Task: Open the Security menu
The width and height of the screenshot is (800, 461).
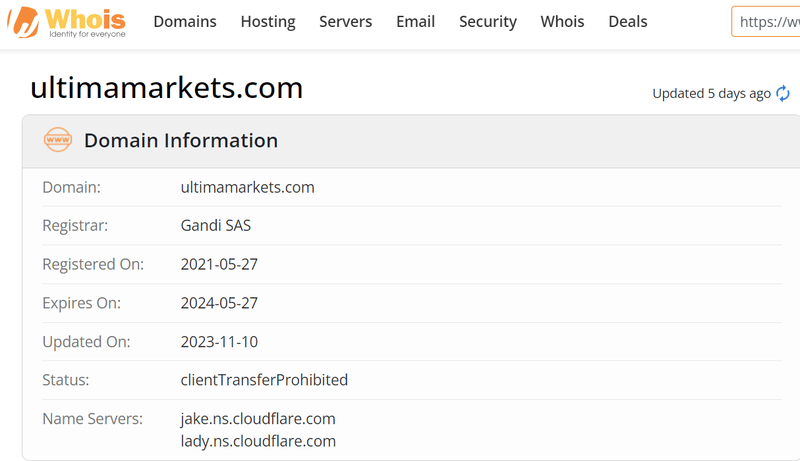Action: point(488,21)
